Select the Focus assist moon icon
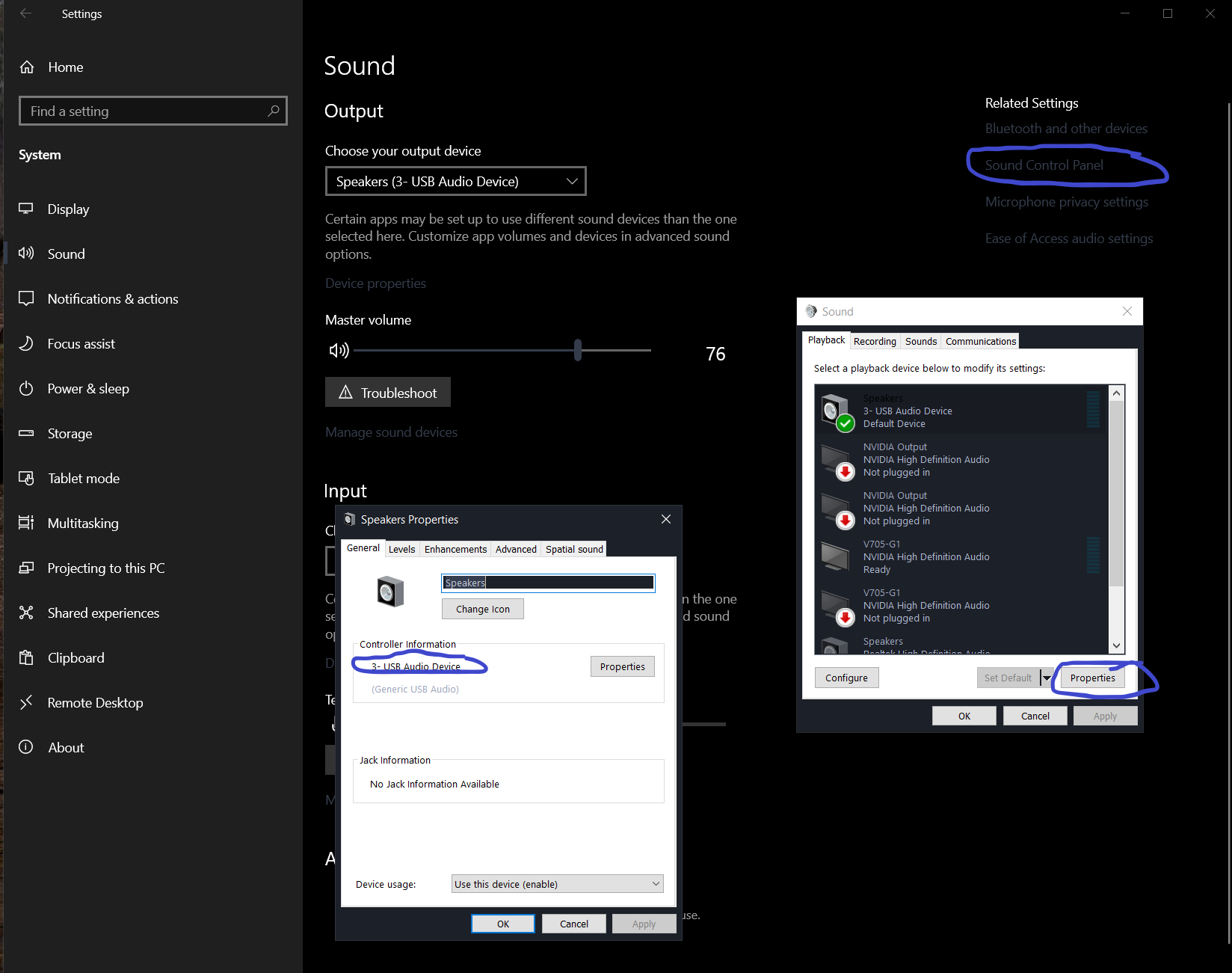The height and width of the screenshot is (973, 1232). 26,343
